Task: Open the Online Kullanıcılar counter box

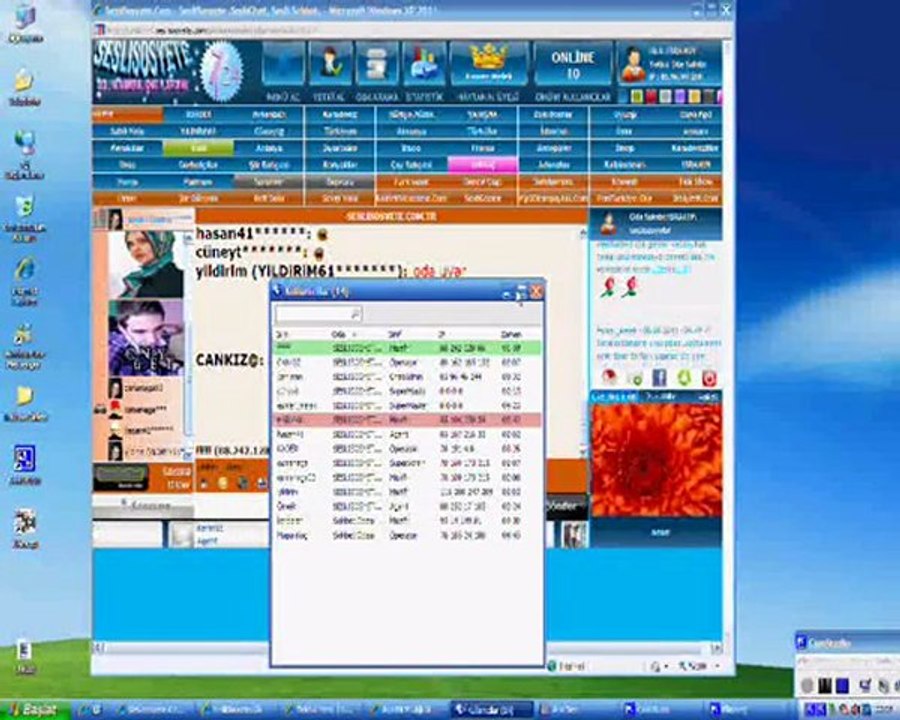Action: coord(573,64)
